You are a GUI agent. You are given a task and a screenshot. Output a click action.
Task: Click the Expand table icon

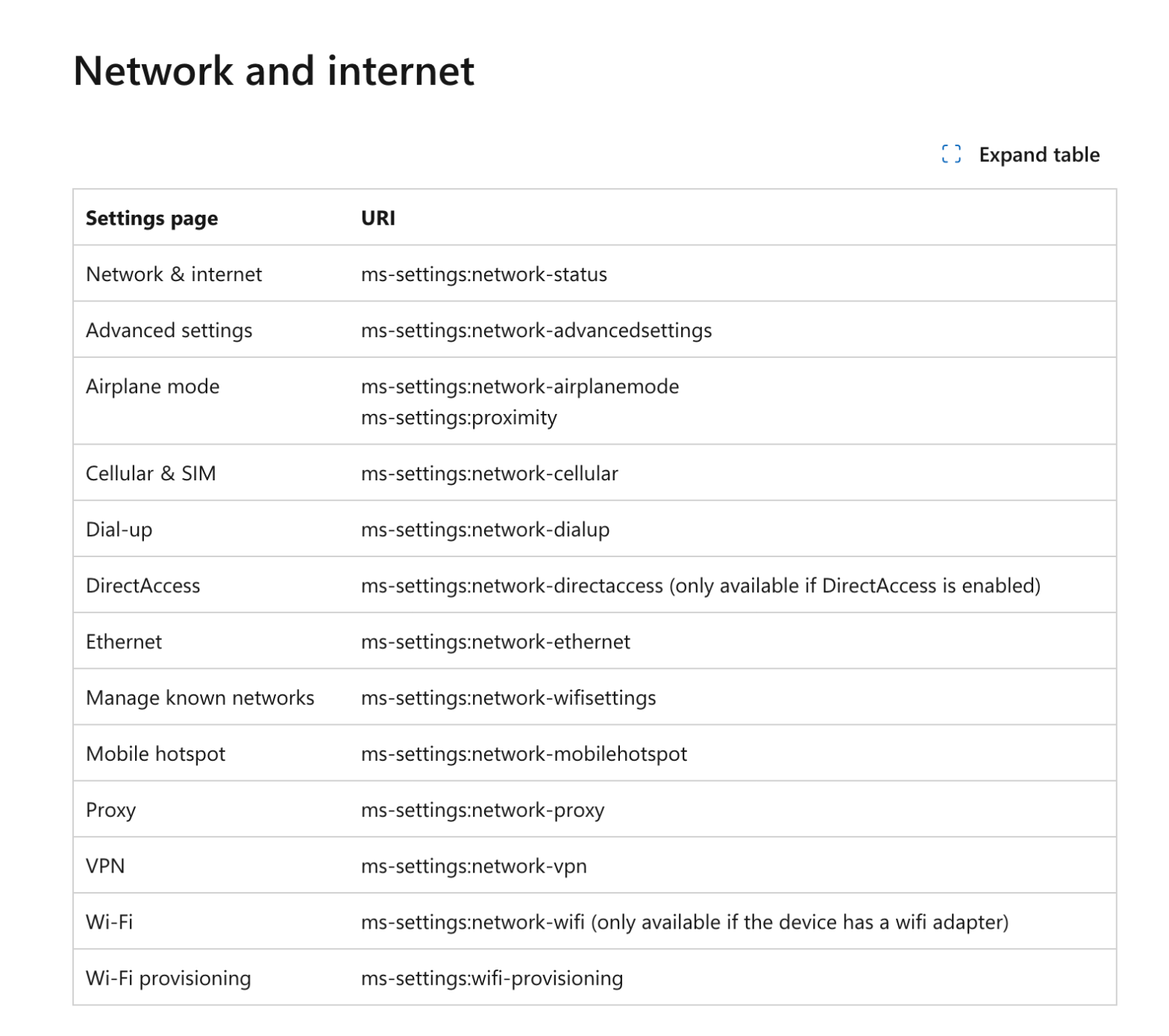coord(951,154)
